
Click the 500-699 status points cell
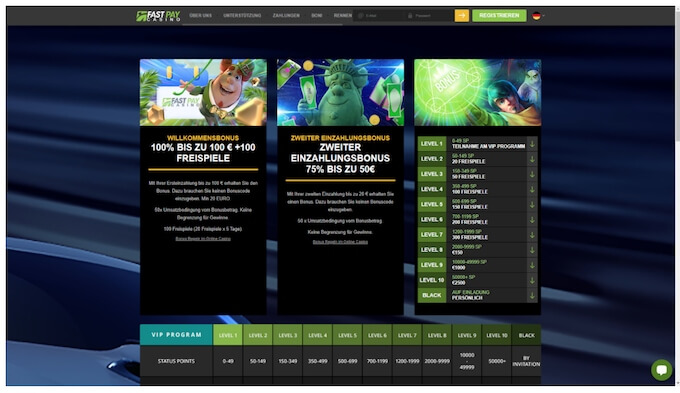[x=347, y=361]
